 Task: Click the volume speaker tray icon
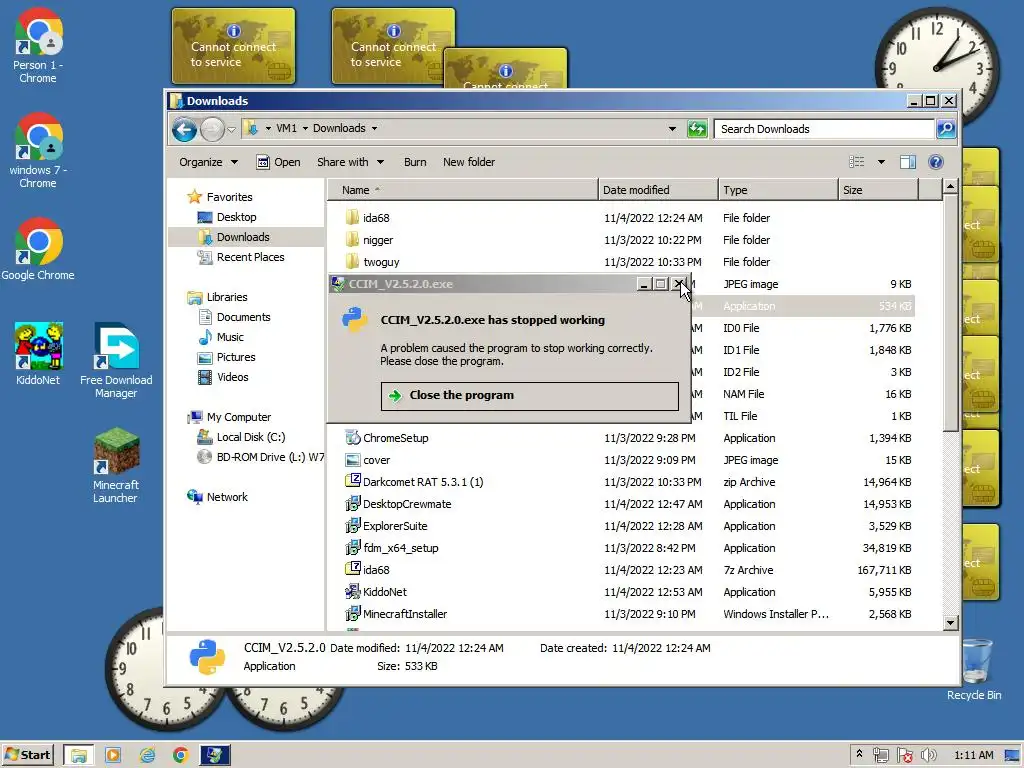pos(928,756)
